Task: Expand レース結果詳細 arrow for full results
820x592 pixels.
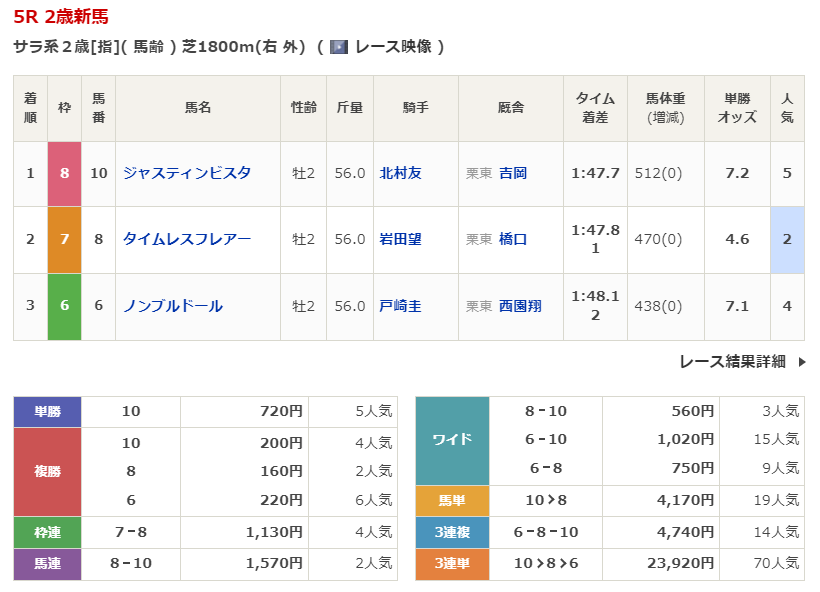Action: (801, 362)
